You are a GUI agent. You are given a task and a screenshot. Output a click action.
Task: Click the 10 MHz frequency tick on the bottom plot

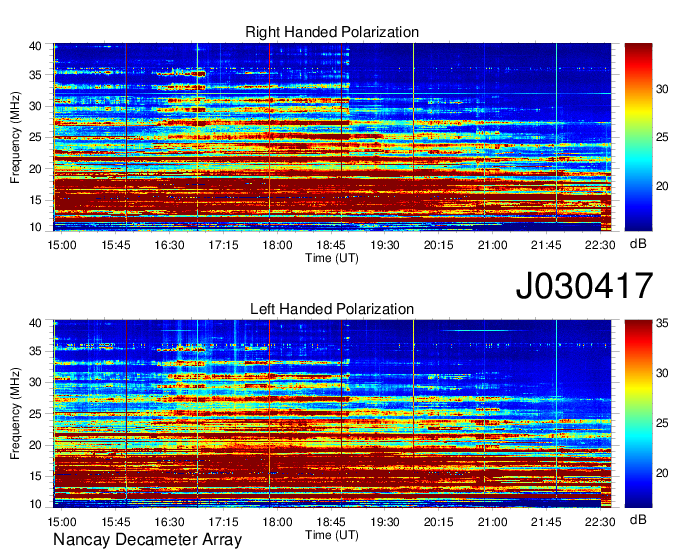point(35,504)
